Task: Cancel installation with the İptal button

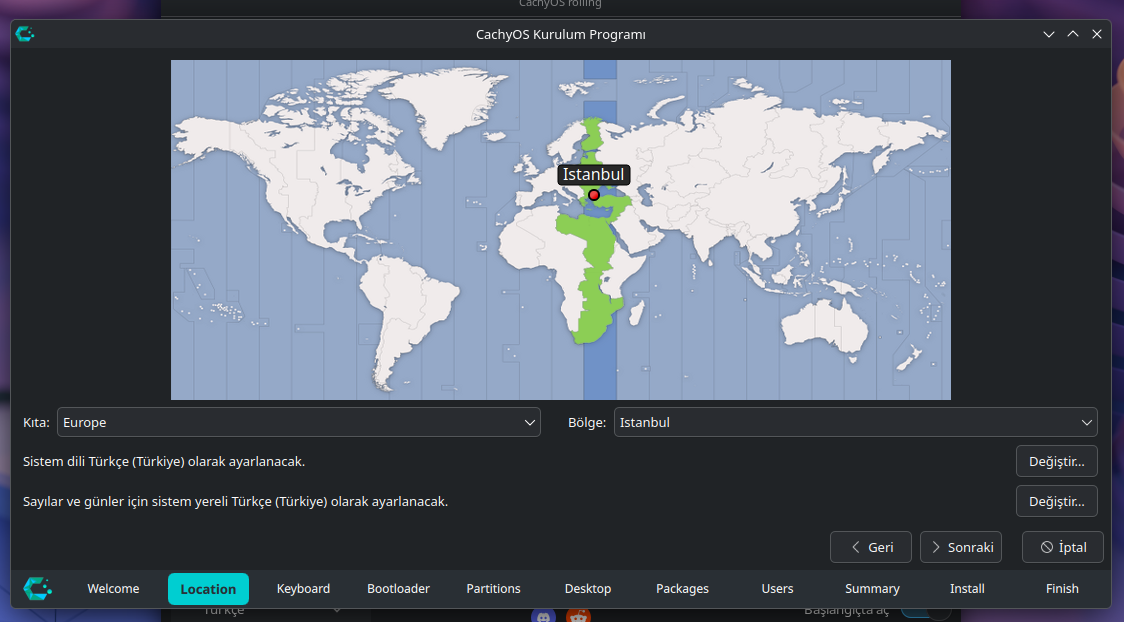Action: (1062, 547)
